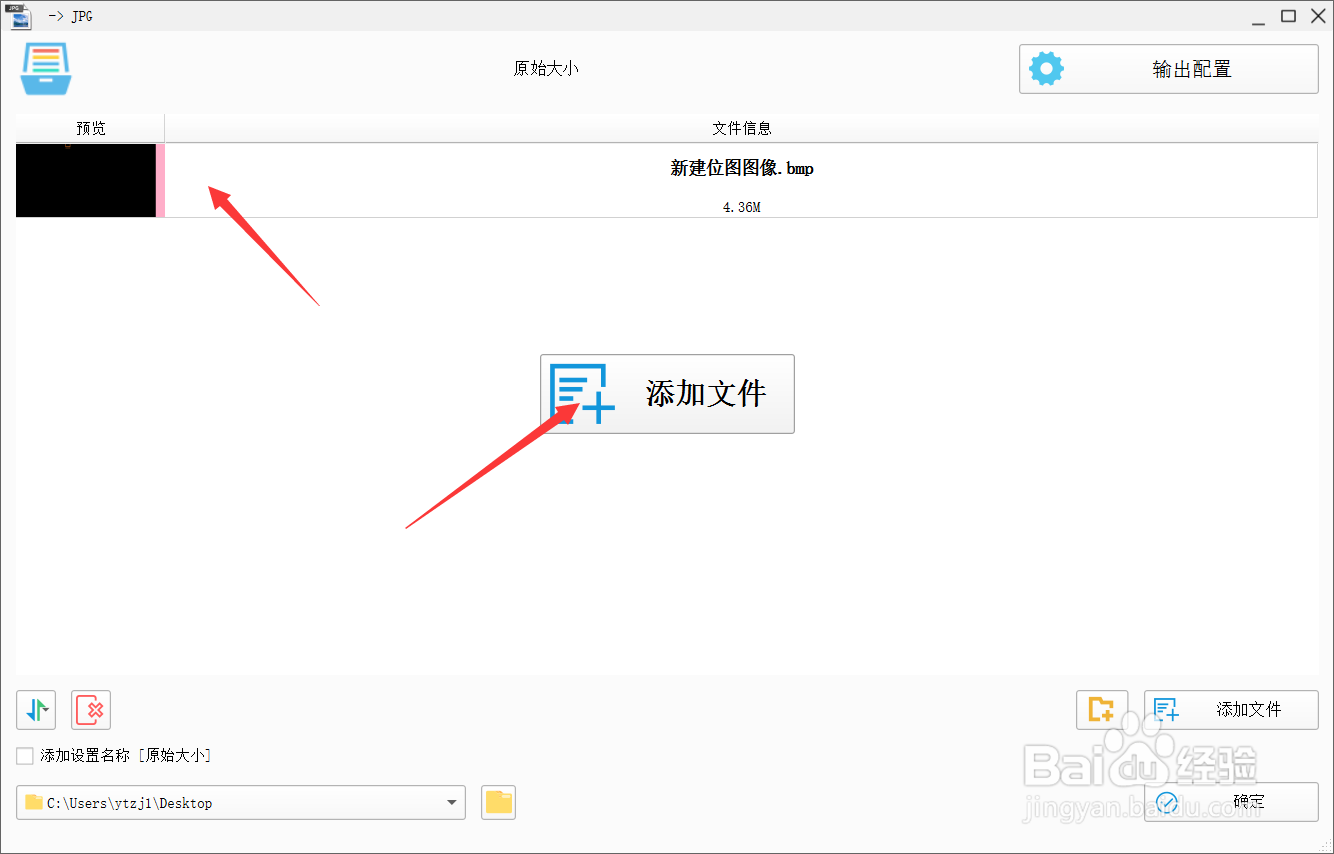Click the remove file red icon
This screenshot has width=1334, height=854.
coord(91,710)
